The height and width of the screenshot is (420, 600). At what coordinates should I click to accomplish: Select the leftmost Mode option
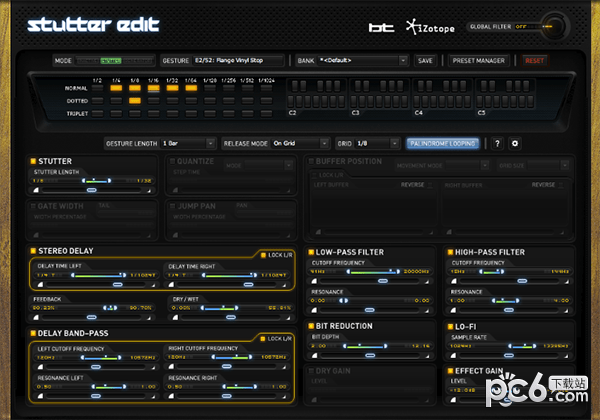click(x=88, y=60)
